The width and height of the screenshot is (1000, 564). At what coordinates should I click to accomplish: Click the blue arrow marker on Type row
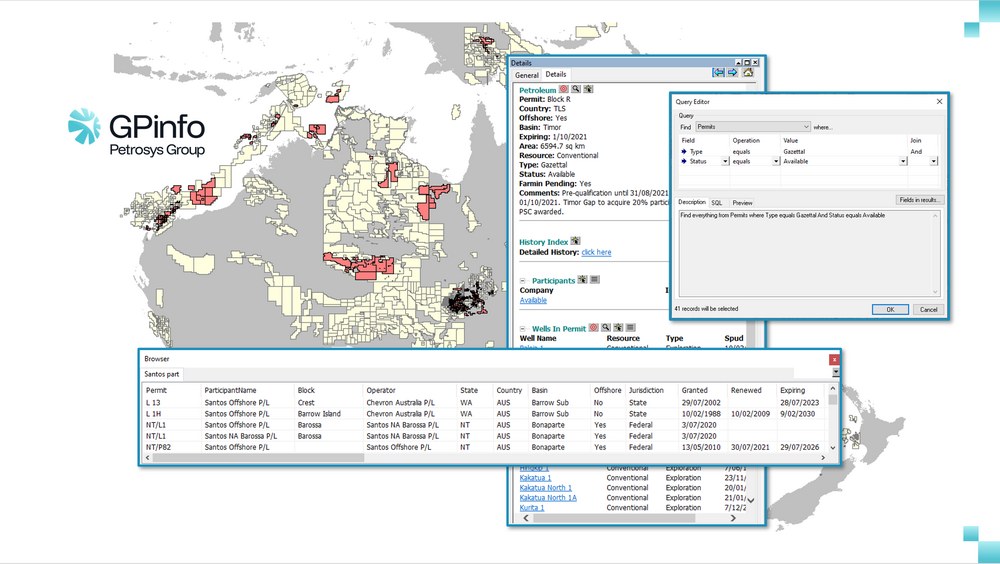pyautogui.click(x=684, y=152)
